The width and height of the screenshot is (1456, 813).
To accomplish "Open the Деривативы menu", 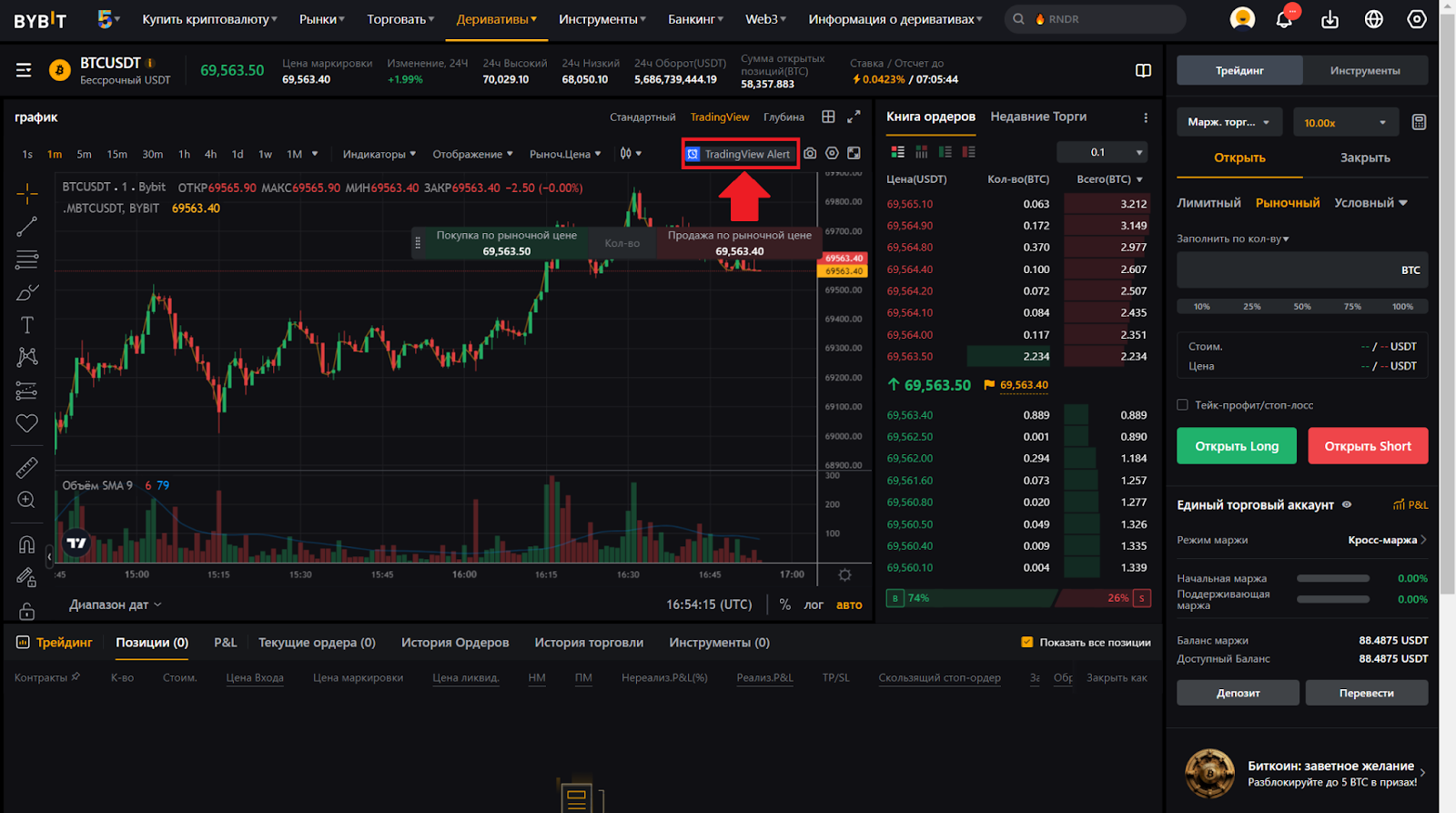I will 496,19.
